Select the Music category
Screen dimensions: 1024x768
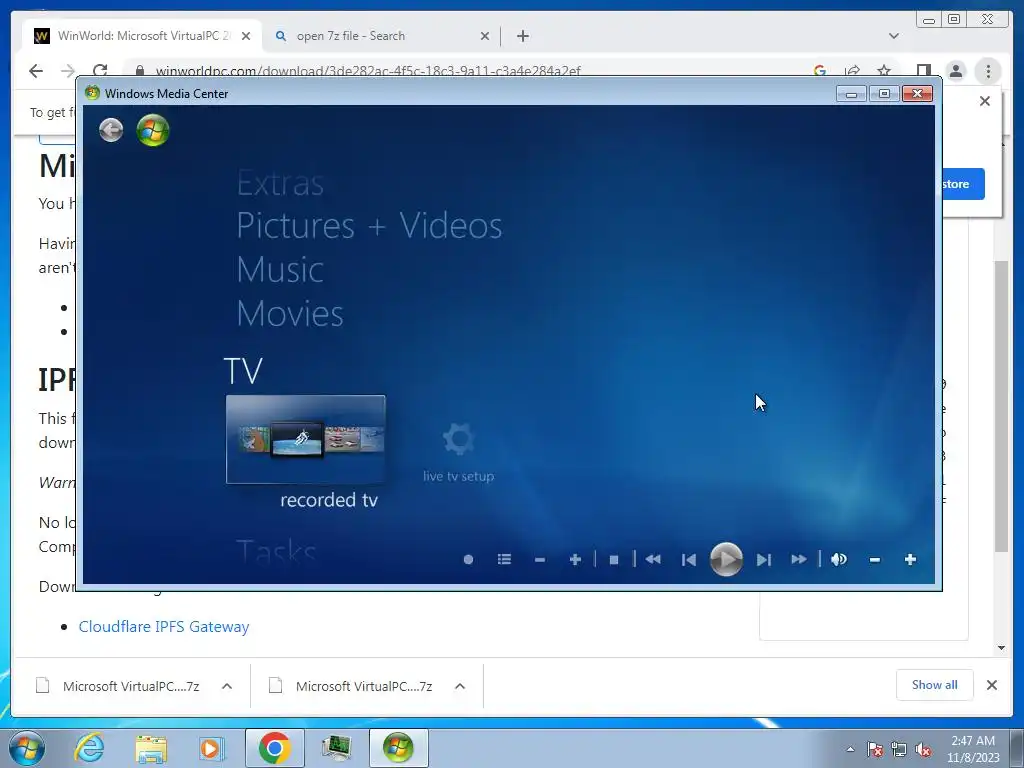pyautogui.click(x=280, y=270)
